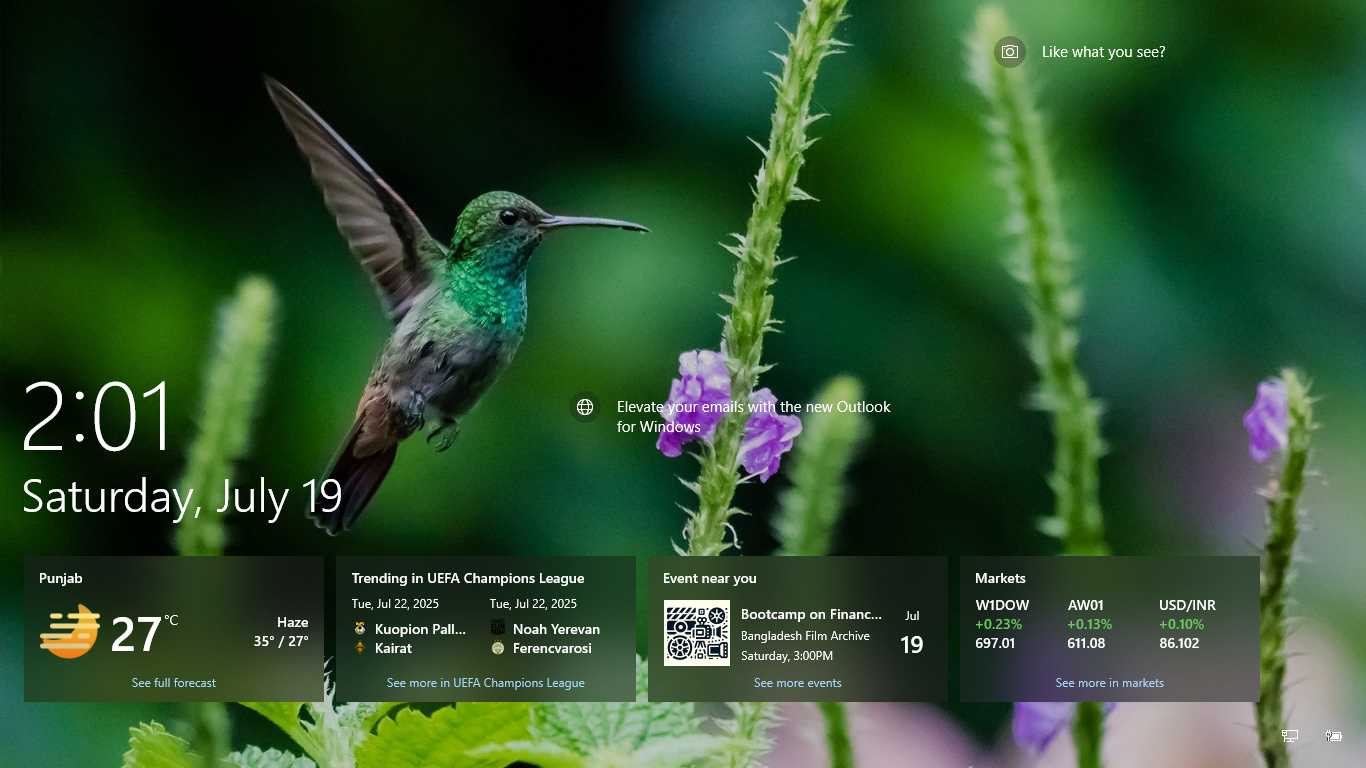
Task: Click the 'Saturday, July 19' date
Action: coord(182,496)
